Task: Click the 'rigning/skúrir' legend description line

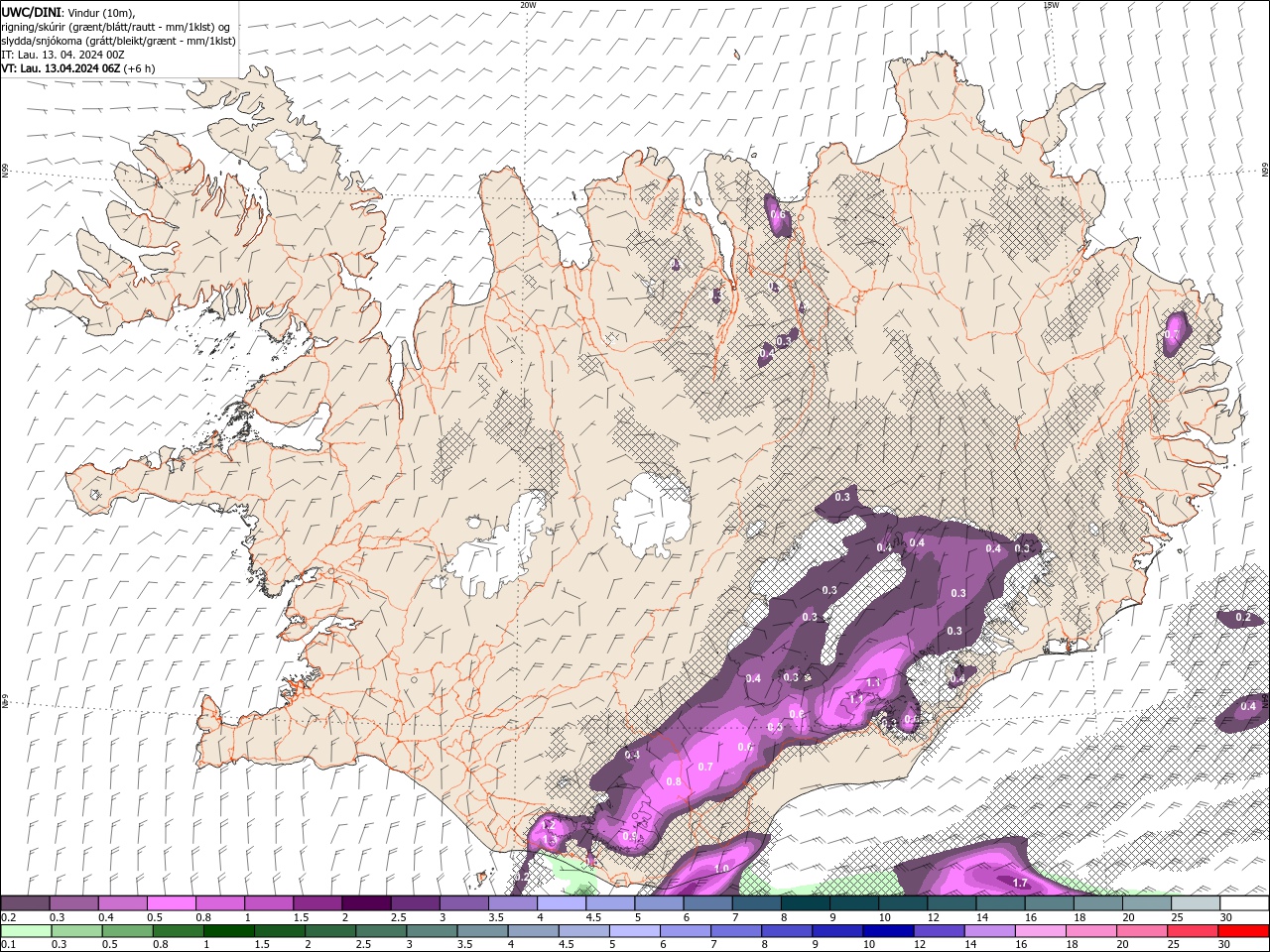Action: pos(116,27)
